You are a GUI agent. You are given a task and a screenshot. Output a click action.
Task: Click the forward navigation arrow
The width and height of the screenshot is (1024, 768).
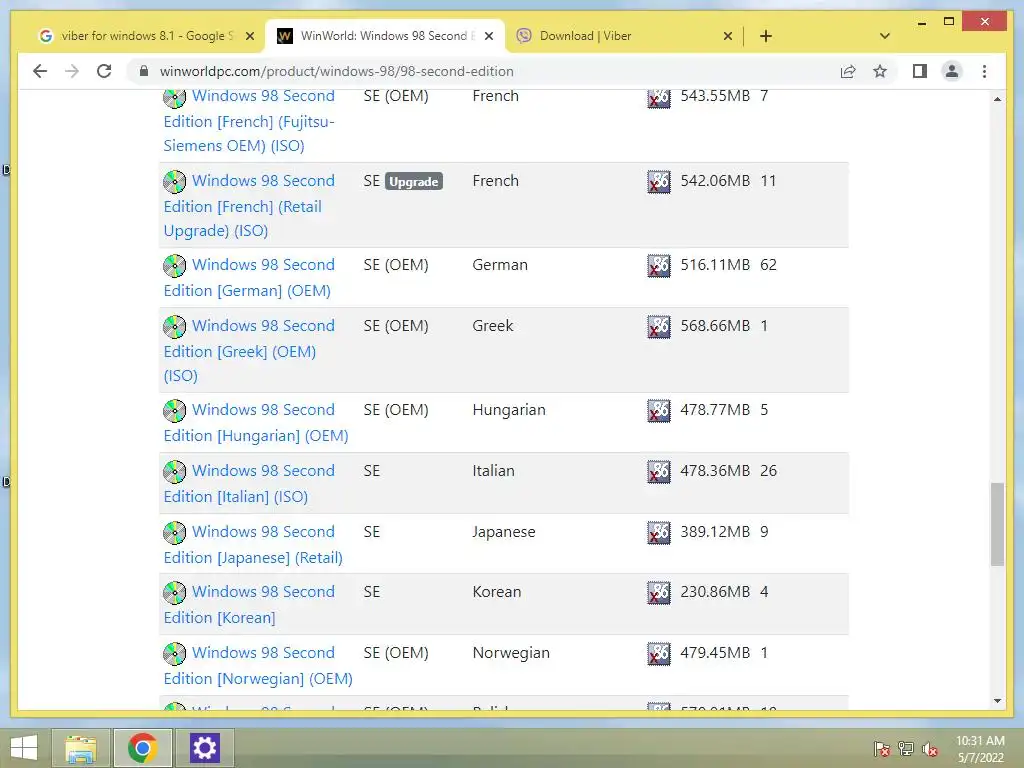(72, 71)
